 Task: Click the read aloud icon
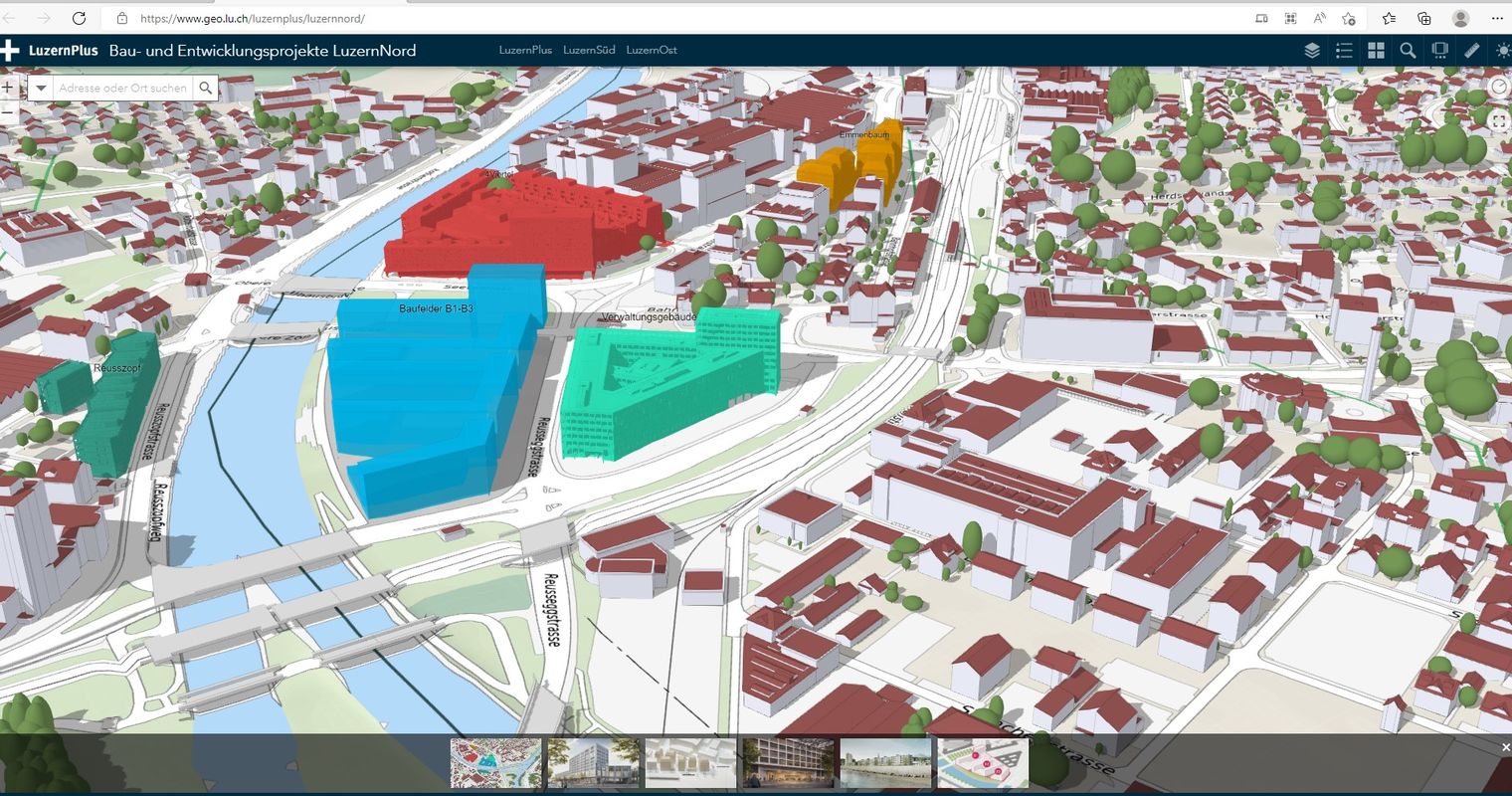pyautogui.click(x=1320, y=18)
